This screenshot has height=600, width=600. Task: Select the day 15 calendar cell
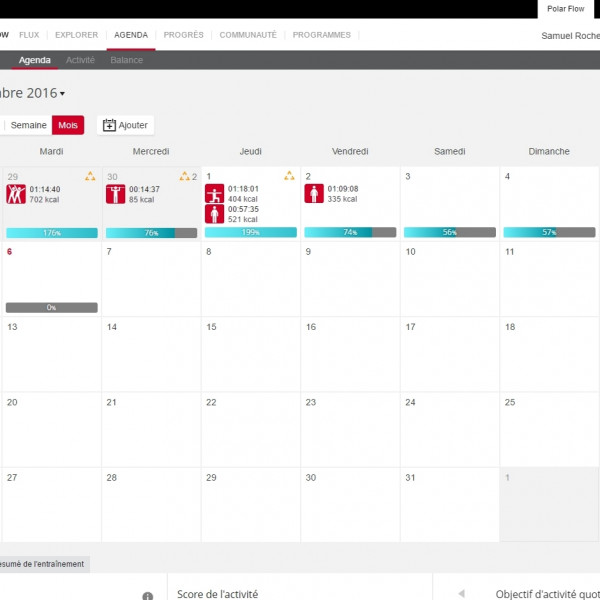pos(251,355)
